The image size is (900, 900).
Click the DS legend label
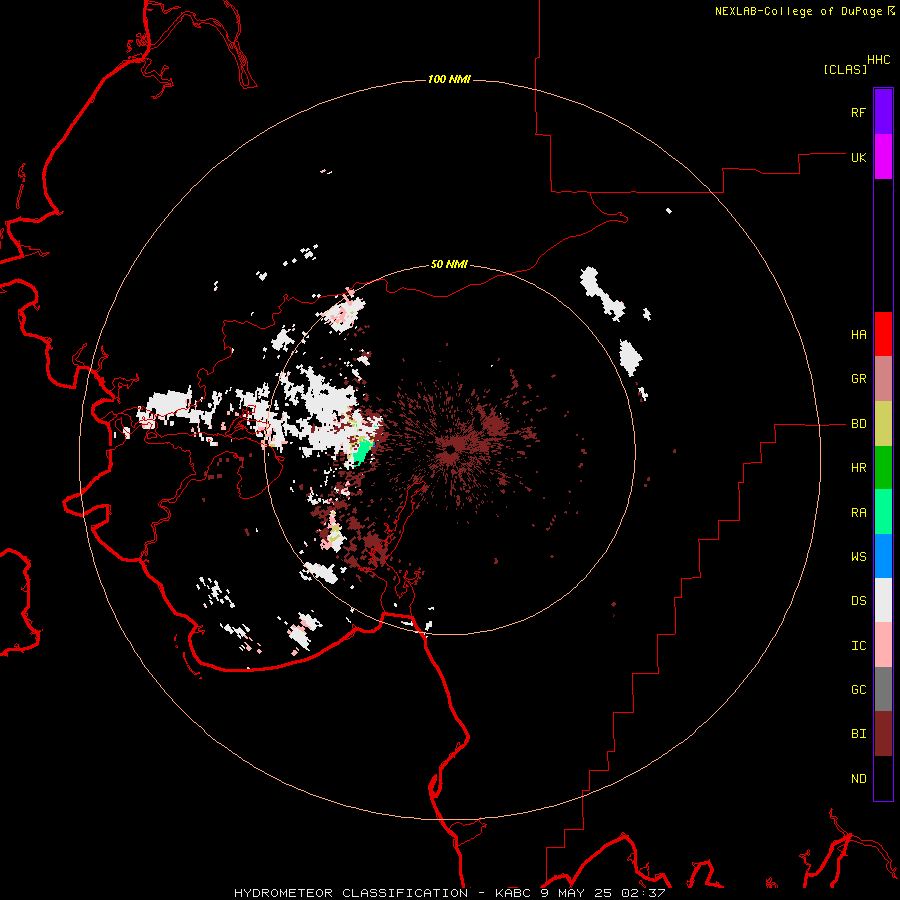click(x=858, y=601)
